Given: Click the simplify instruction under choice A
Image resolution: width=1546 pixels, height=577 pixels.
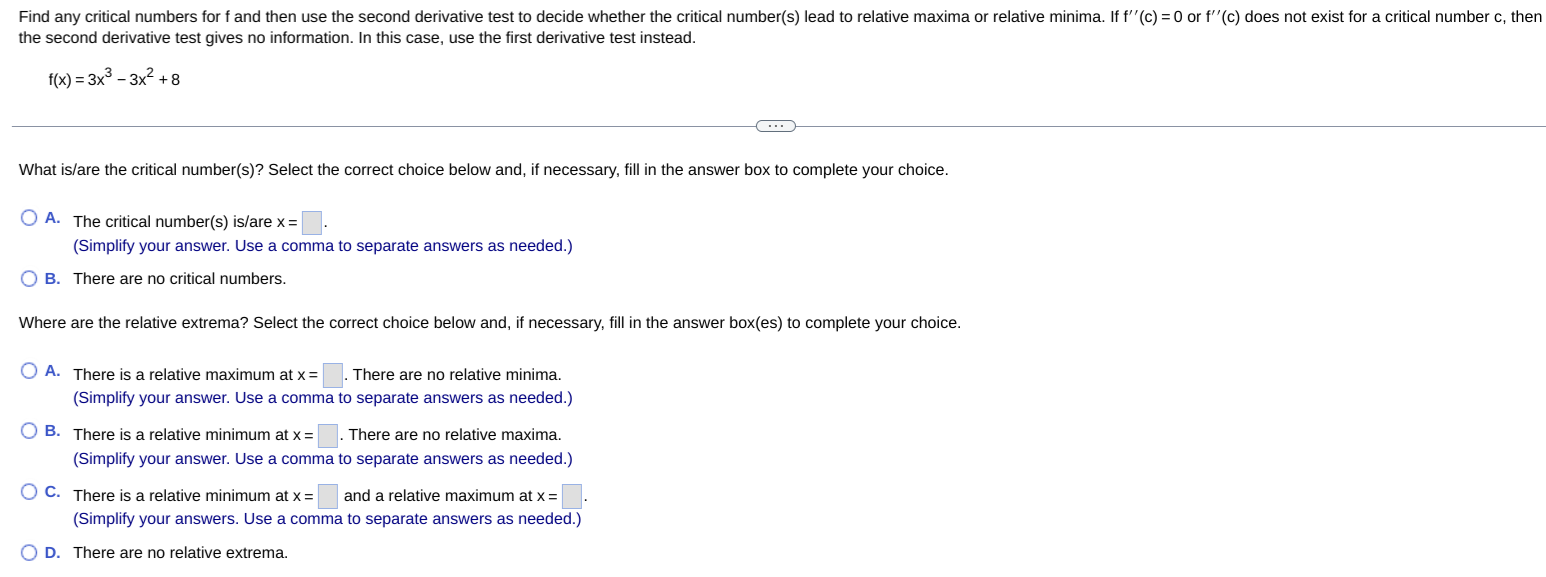Looking at the screenshot, I should tap(321, 245).
